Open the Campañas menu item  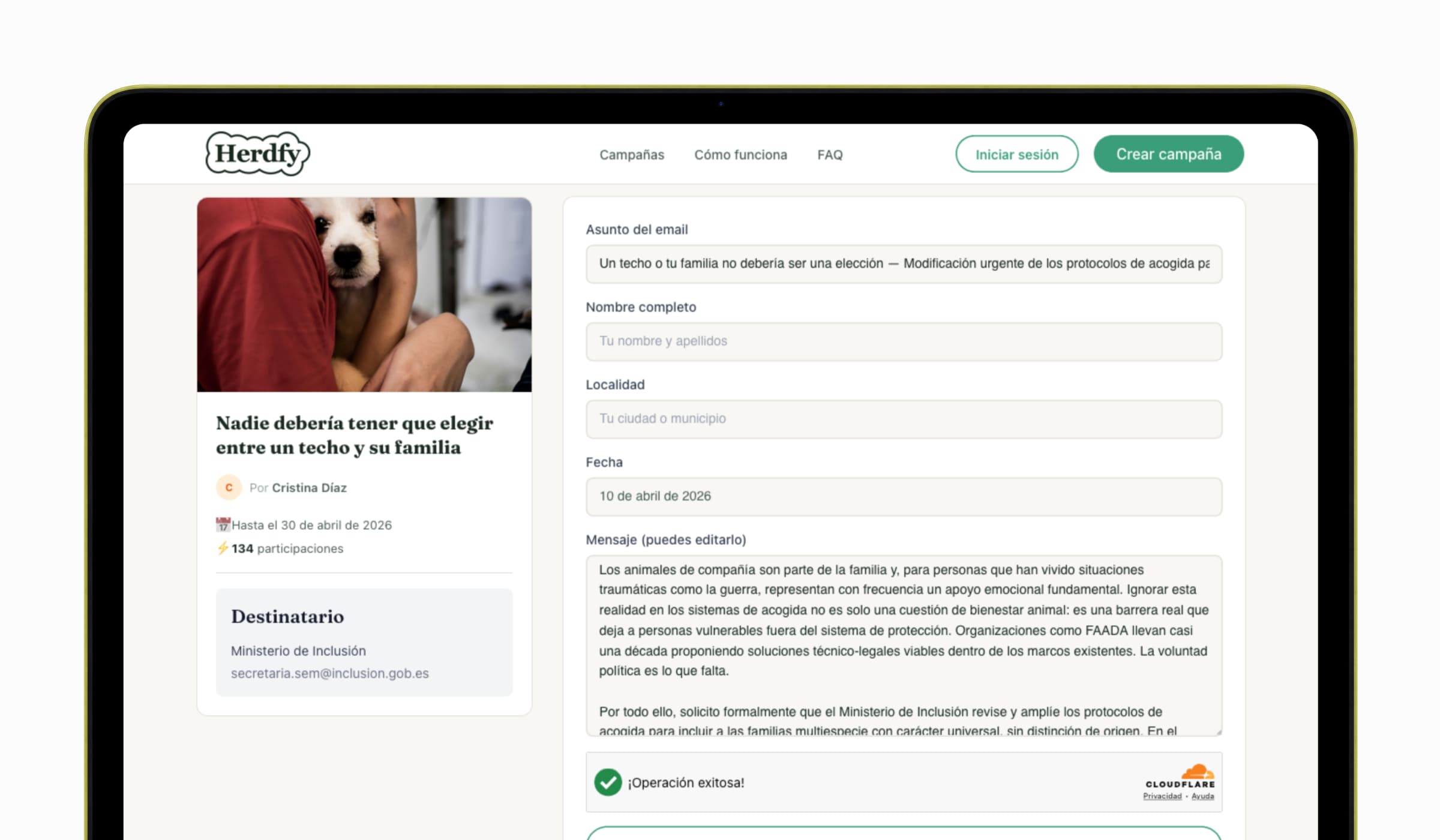(631, 155)
